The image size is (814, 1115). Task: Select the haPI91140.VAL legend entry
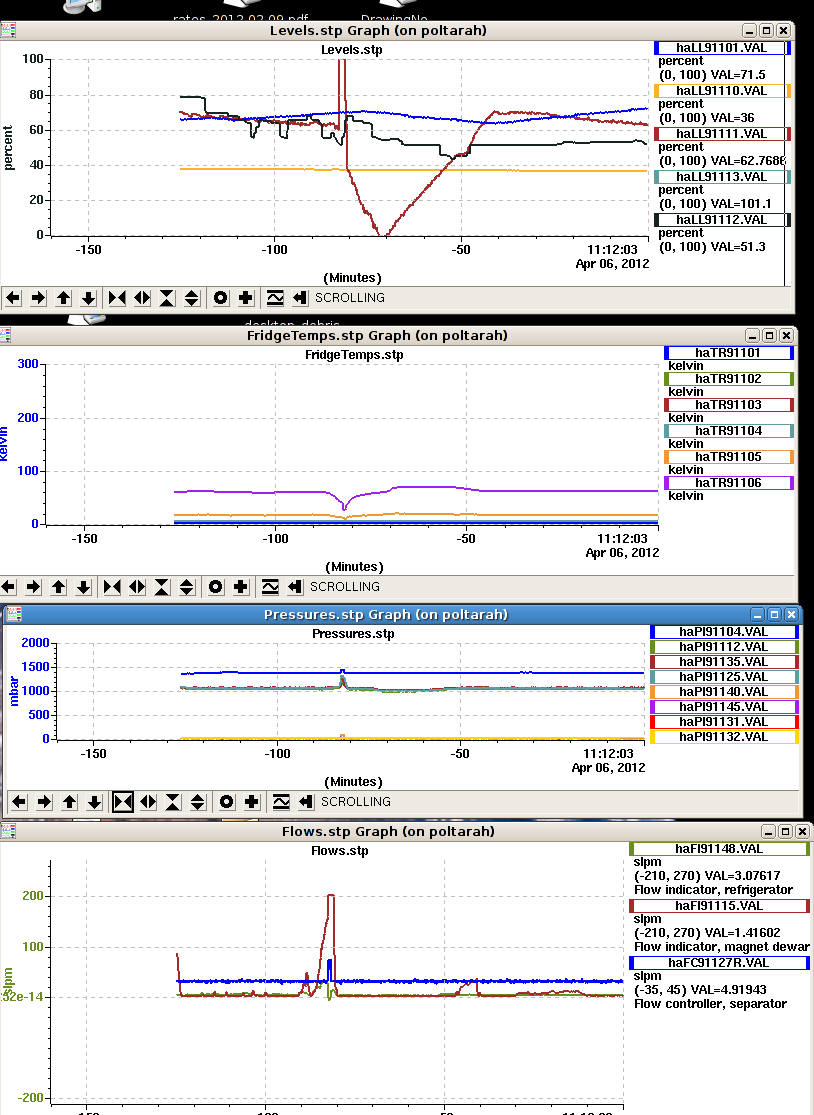tap(724, 692)
